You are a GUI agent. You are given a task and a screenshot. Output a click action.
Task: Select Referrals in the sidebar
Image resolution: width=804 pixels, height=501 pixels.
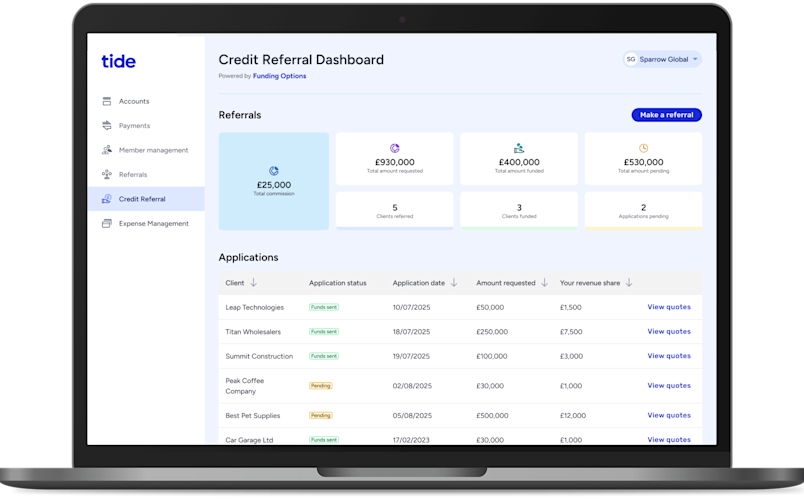pos(146,174)
